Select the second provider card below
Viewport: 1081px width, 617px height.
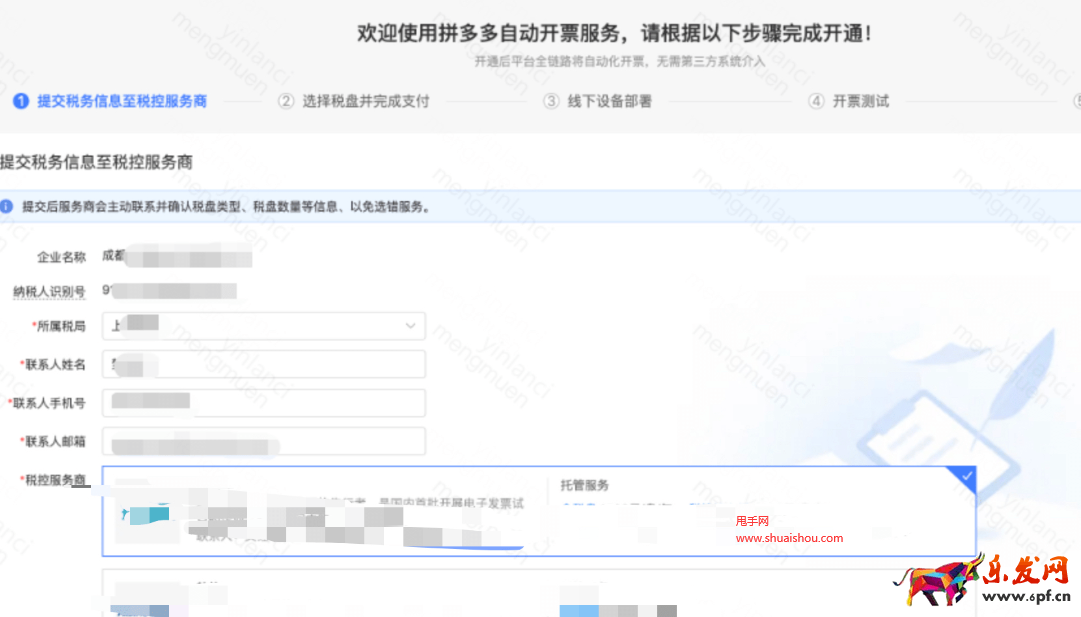click(539, 593)
